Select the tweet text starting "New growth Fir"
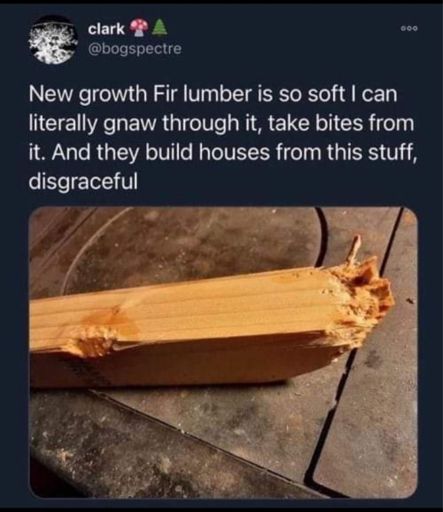This screenshot has width=443, height=512. pyautogui.click(x=221, y=137)
